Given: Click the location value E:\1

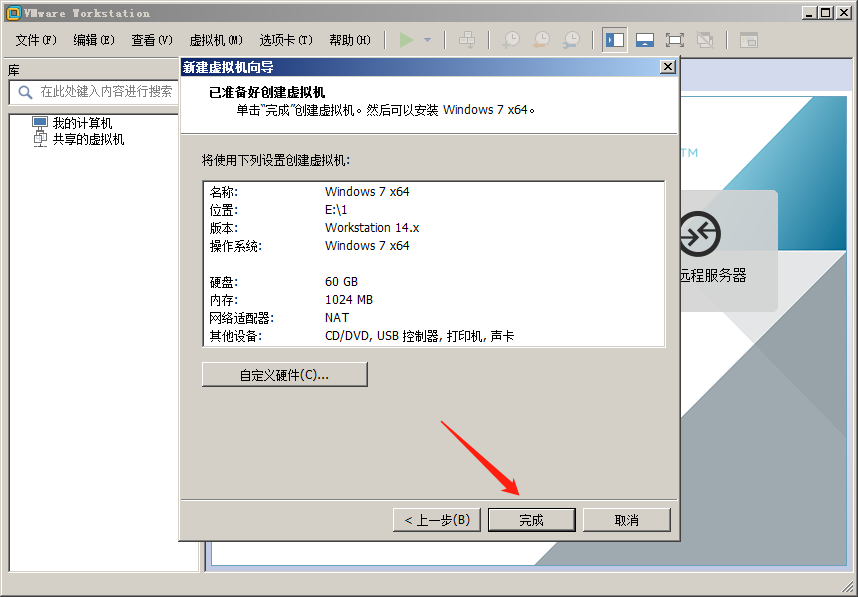Looking at the screenshot, I should (336, 210).
